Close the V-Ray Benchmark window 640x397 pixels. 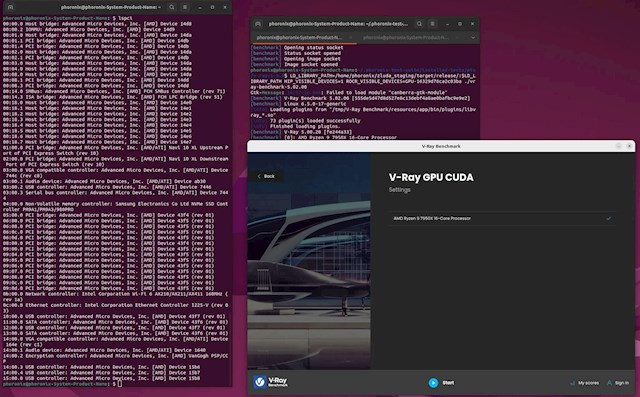tap(629, 146)
